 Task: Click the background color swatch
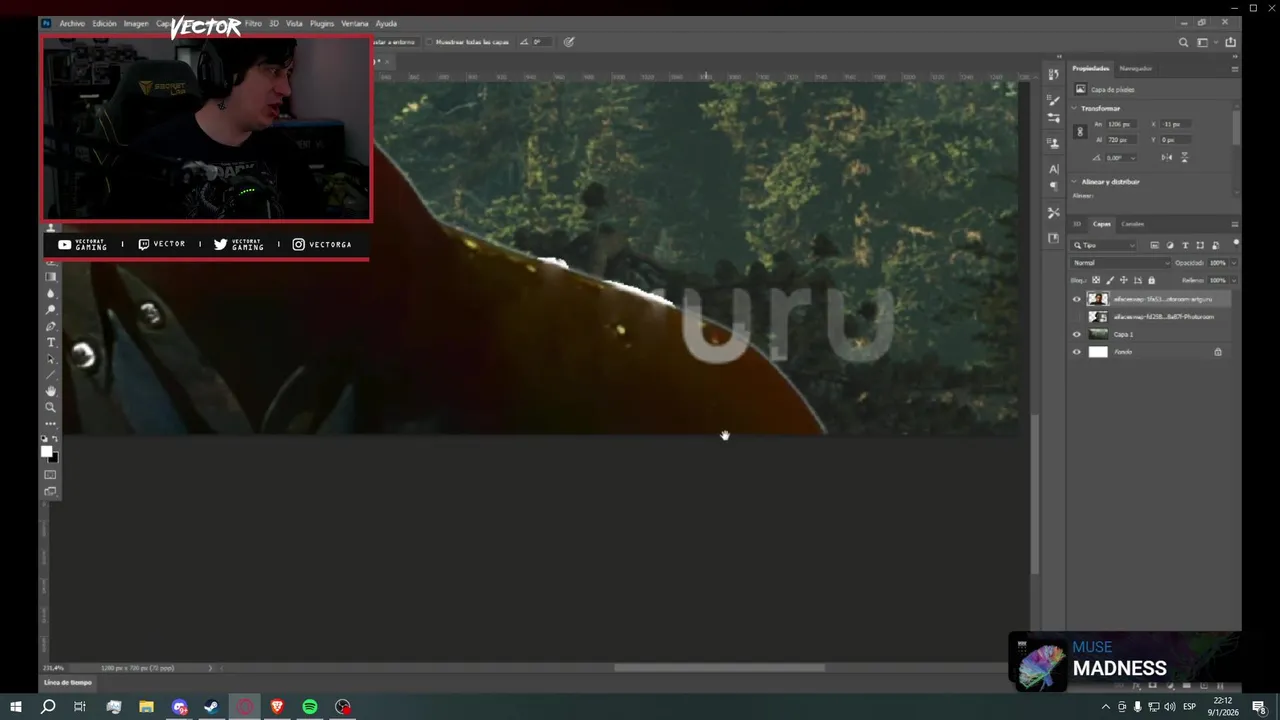[x=54, y=458]
